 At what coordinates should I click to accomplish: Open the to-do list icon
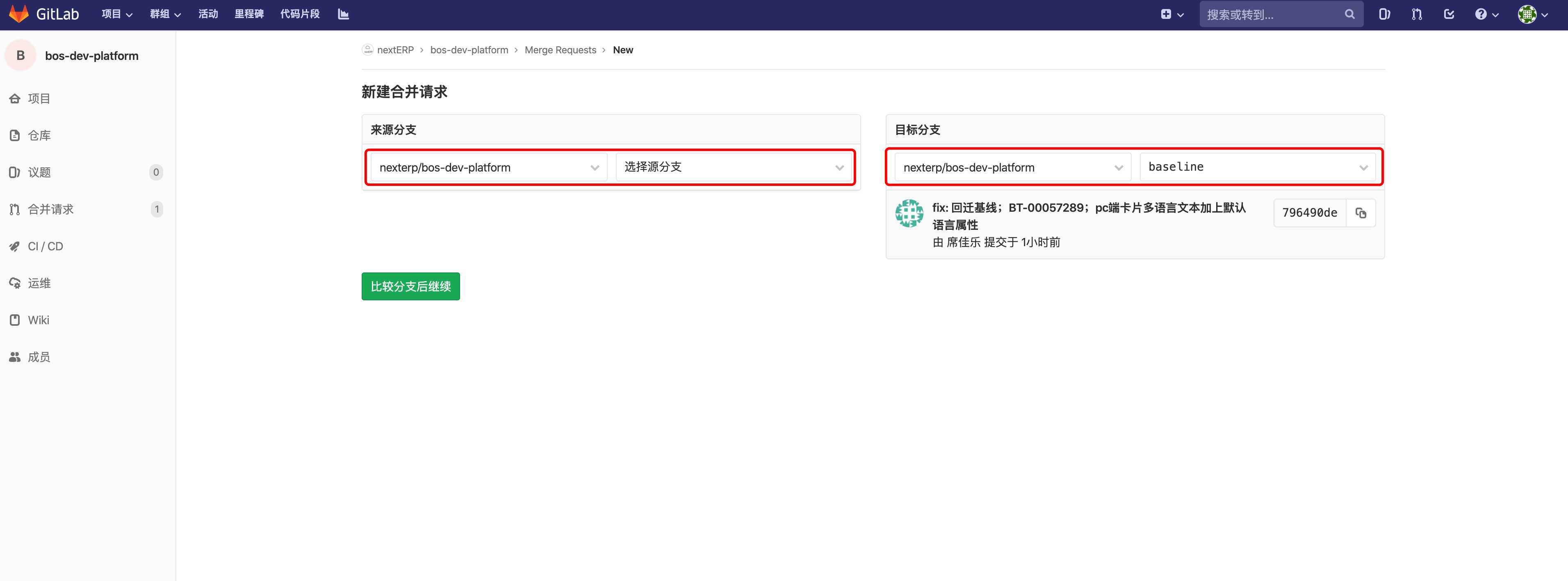[x=1449, y=14]
